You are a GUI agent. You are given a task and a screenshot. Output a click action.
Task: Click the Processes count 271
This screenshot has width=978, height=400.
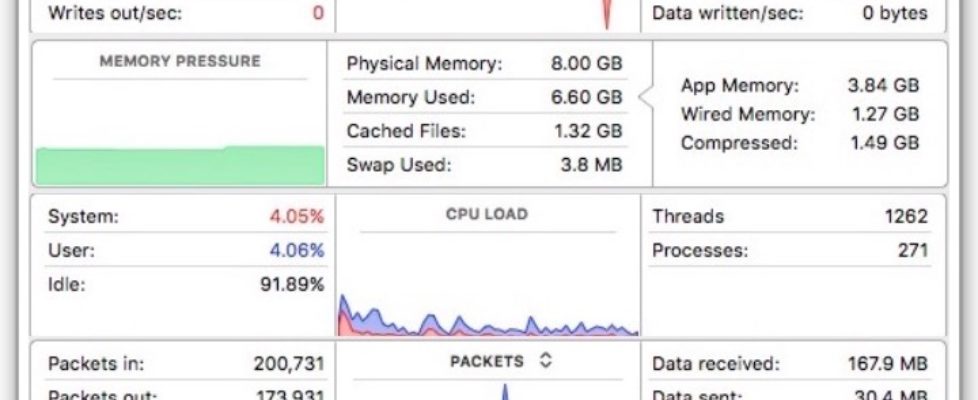[912, 250]
